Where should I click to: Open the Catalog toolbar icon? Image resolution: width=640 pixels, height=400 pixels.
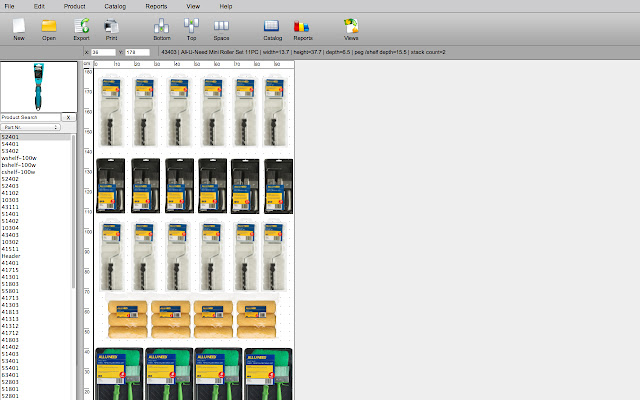(272, 29)
